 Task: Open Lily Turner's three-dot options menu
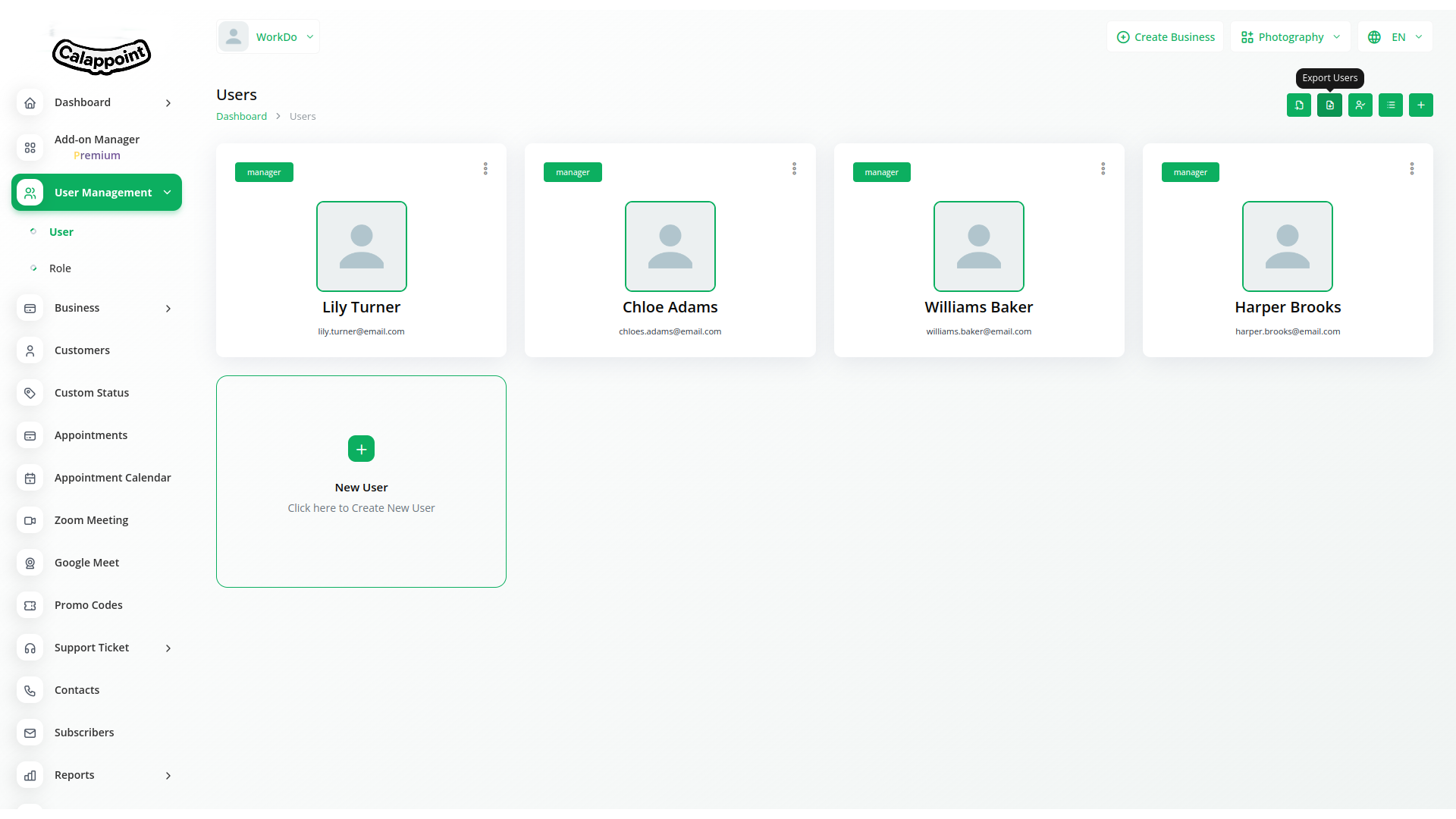485,168
